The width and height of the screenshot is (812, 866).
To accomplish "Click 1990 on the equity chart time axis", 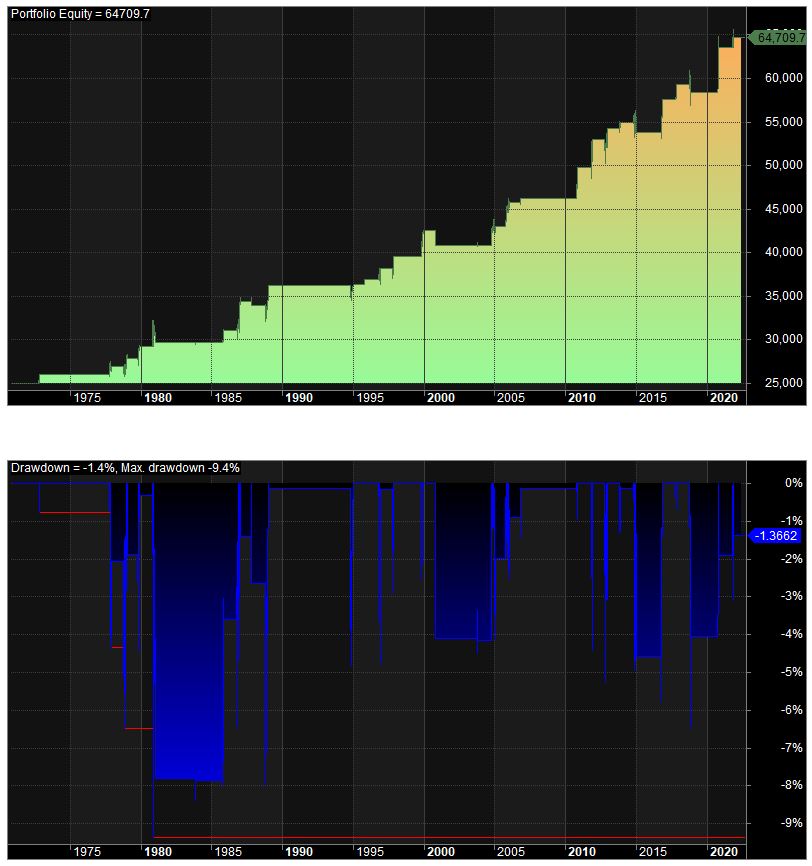I will coord(299,398).
